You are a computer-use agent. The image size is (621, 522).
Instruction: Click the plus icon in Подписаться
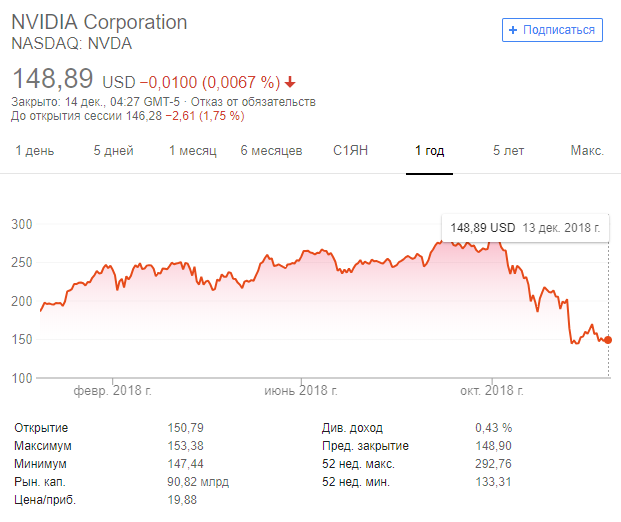(514, 30)
